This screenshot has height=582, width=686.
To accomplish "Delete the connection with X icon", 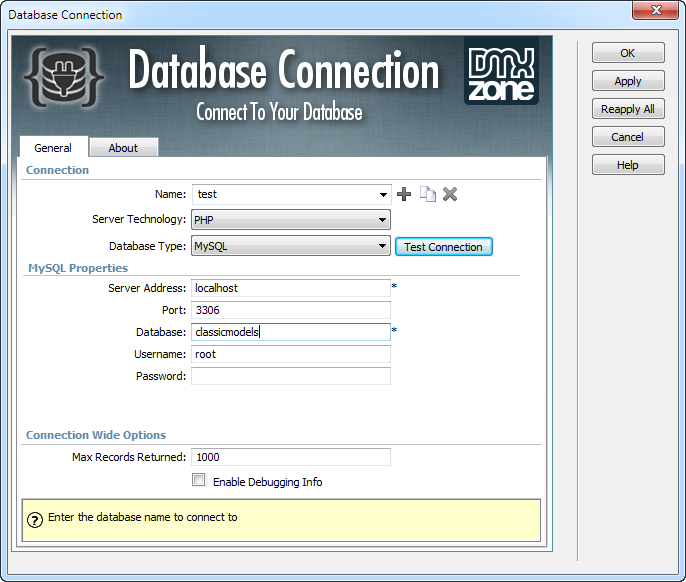I will [x=450, y=194].
